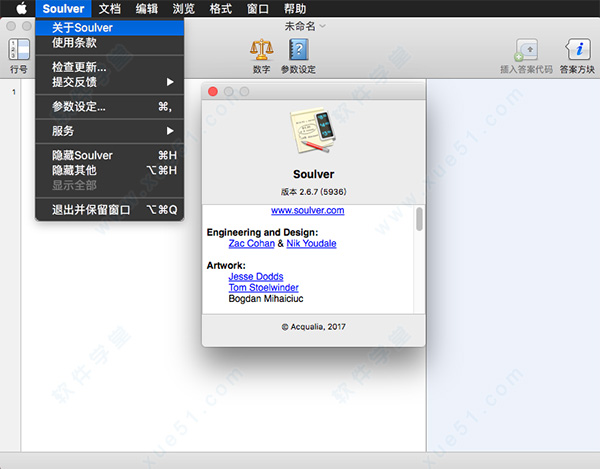
Task: Open Jesse Dodds link
Action: [x=256, y=277]
